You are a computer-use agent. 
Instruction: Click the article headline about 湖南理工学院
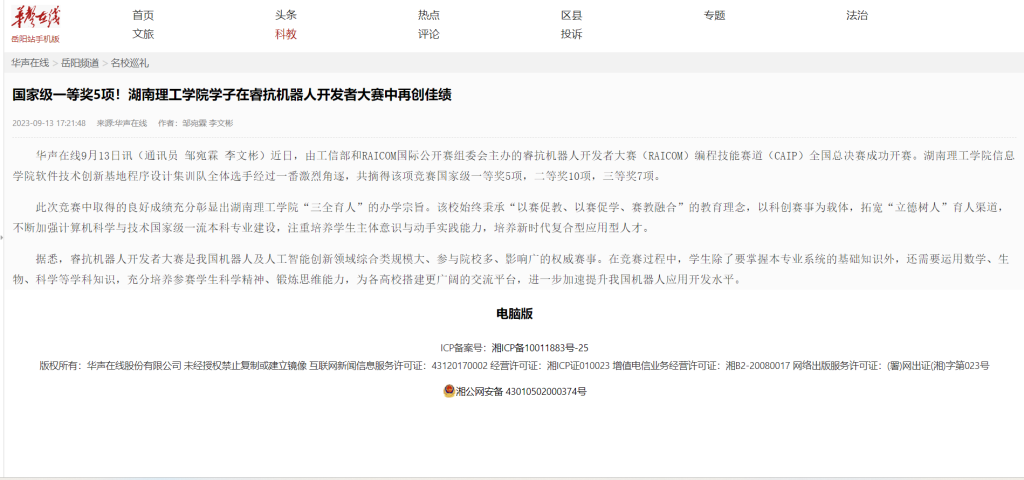click(x=232, y=95)
